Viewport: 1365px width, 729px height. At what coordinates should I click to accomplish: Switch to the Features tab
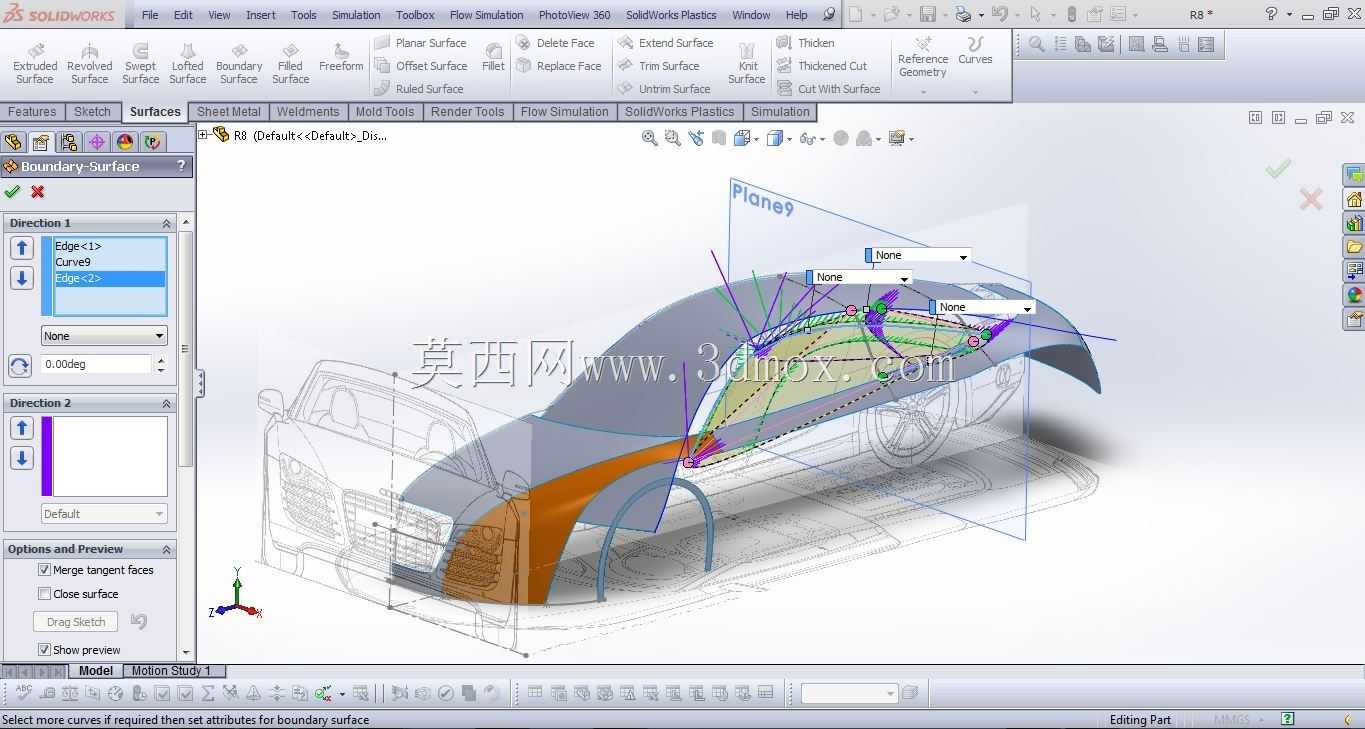tap(32, 112)
